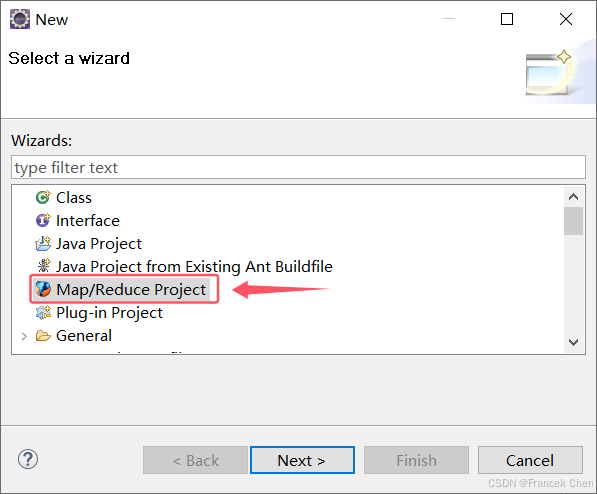
Task: Click the Map/Reduce Project elephant icon
Action: [43, 289]
